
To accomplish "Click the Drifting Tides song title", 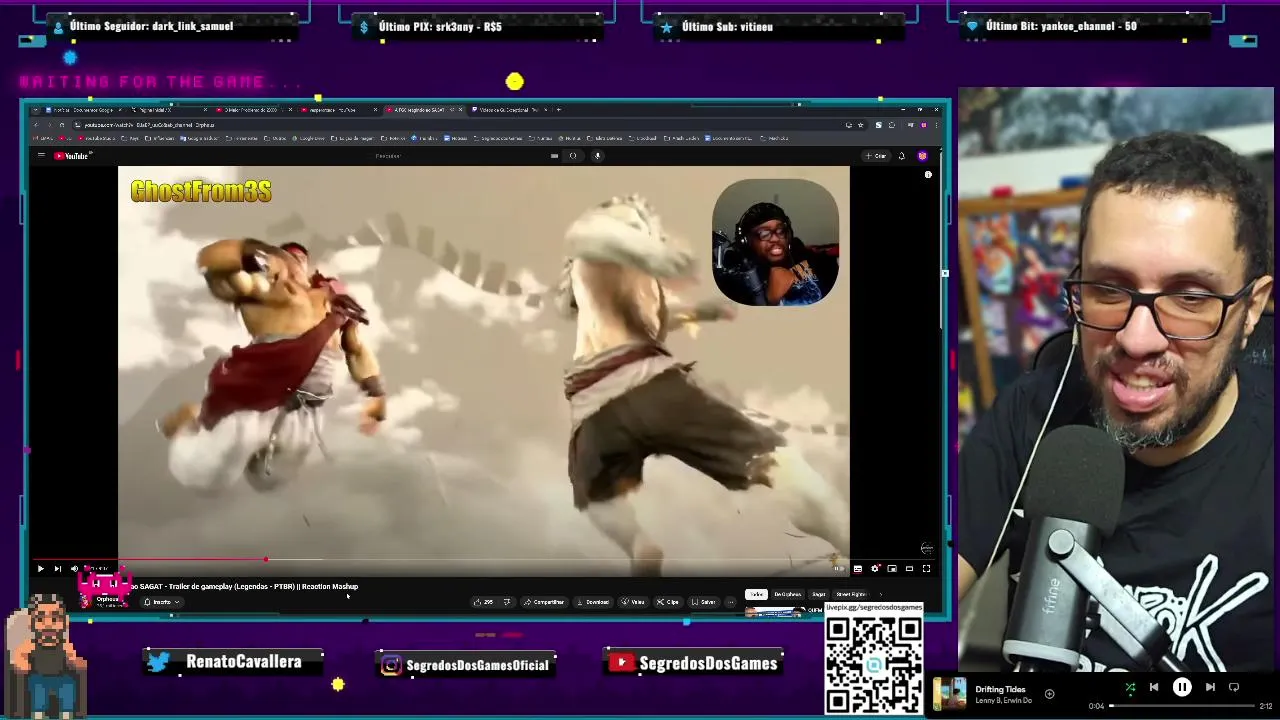I will 1000,689.
